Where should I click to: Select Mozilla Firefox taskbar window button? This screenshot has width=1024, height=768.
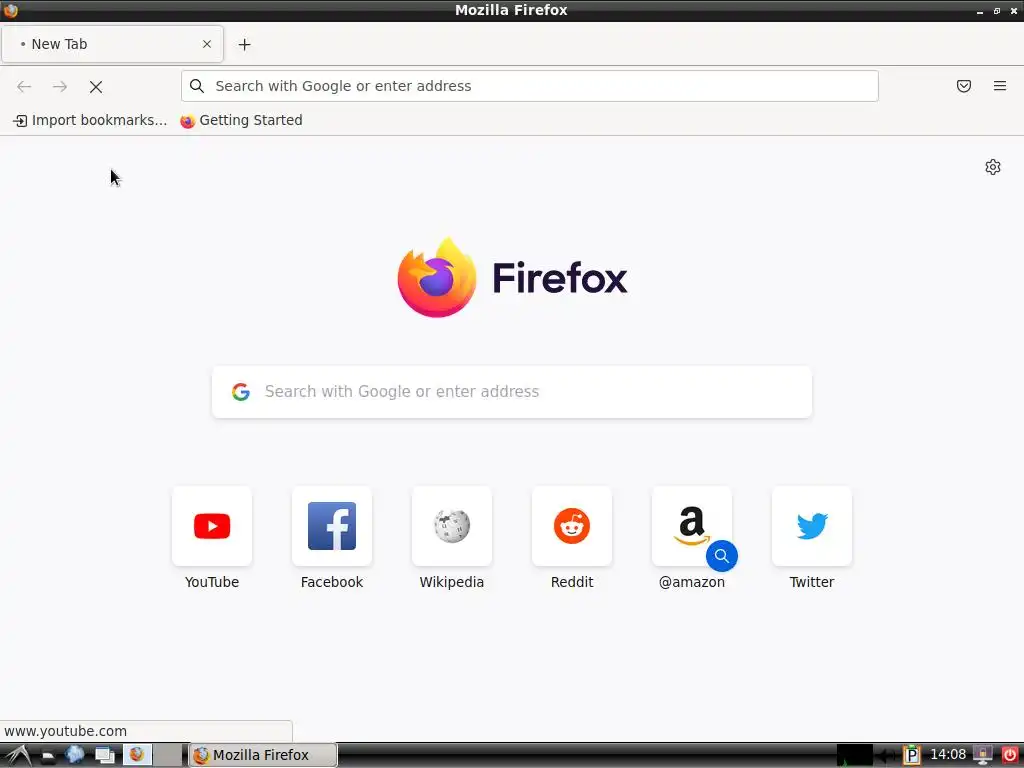pyautogui.click(x=263, y=755)
